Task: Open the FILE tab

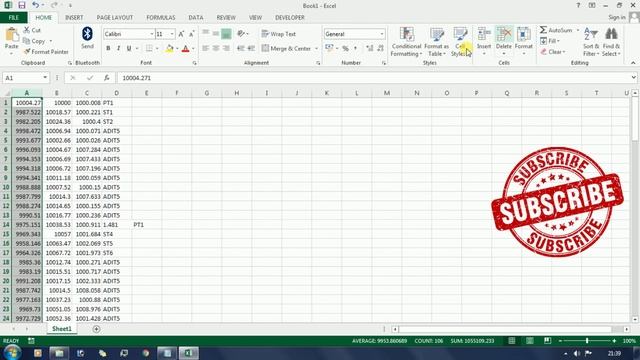Action: tap(13, 18)
